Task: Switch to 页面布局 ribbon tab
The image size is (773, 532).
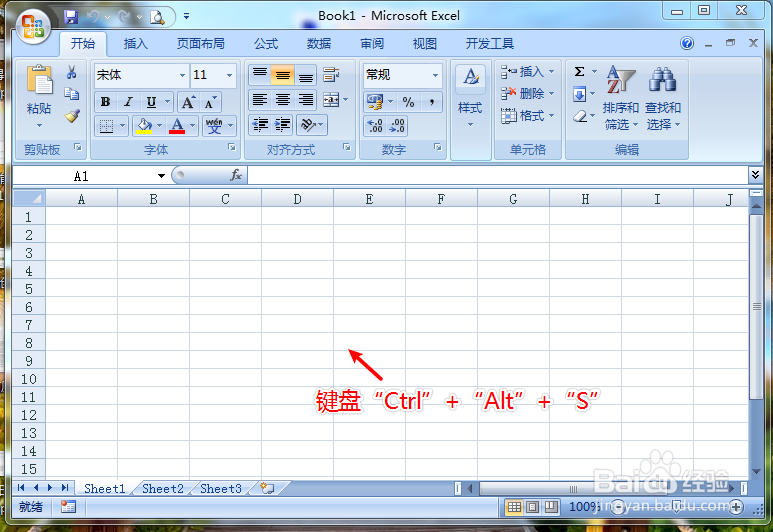Action: coord(201,44)
